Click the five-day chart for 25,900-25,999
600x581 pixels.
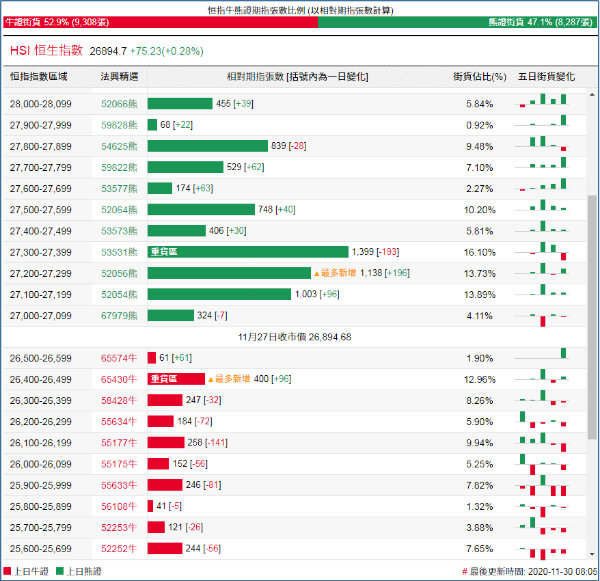click(543, 485)
